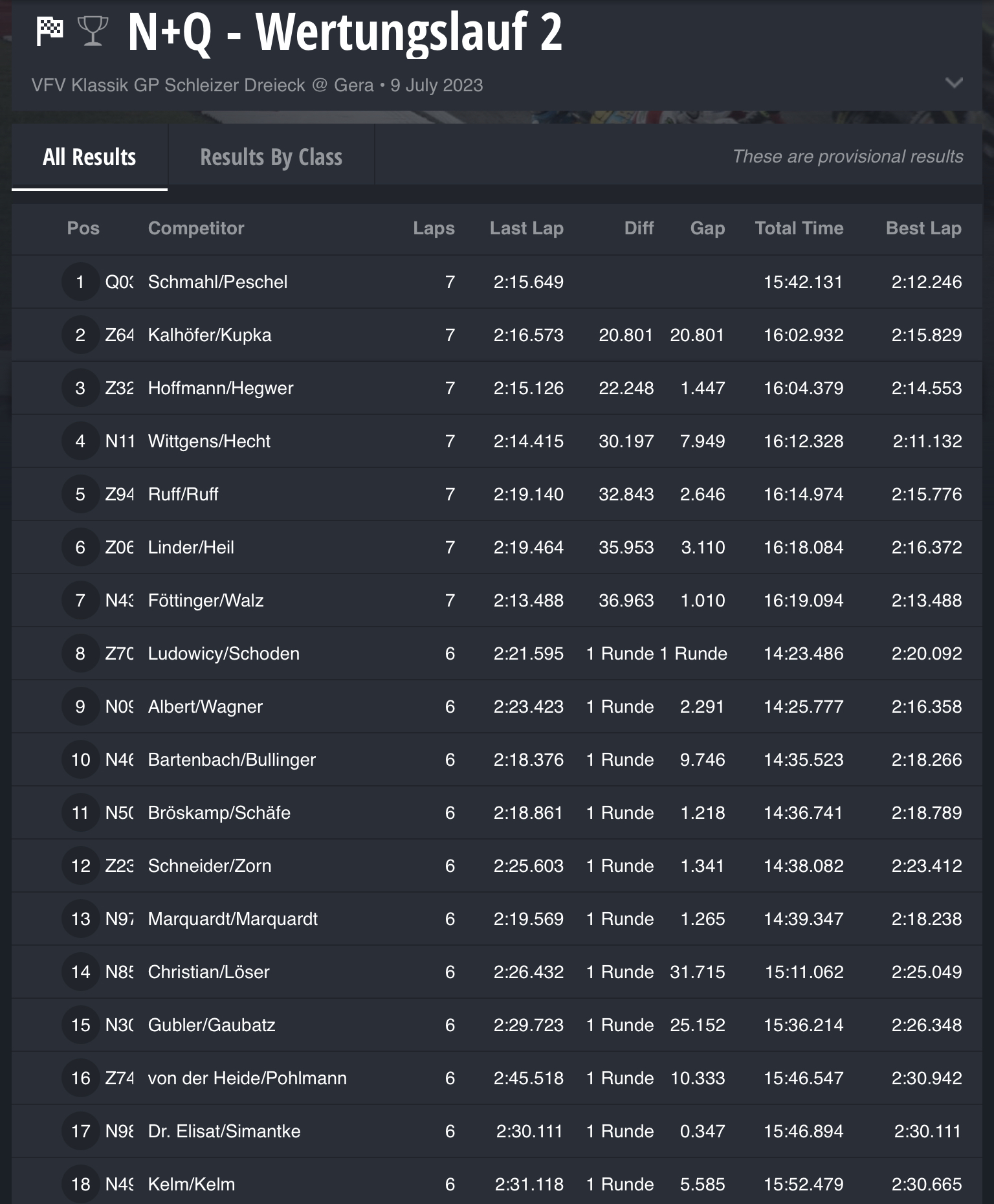The height and width of the screenshot is (1204, 994).
Task: Click the trophy icon beside title
Action: (x=93, y=31)
